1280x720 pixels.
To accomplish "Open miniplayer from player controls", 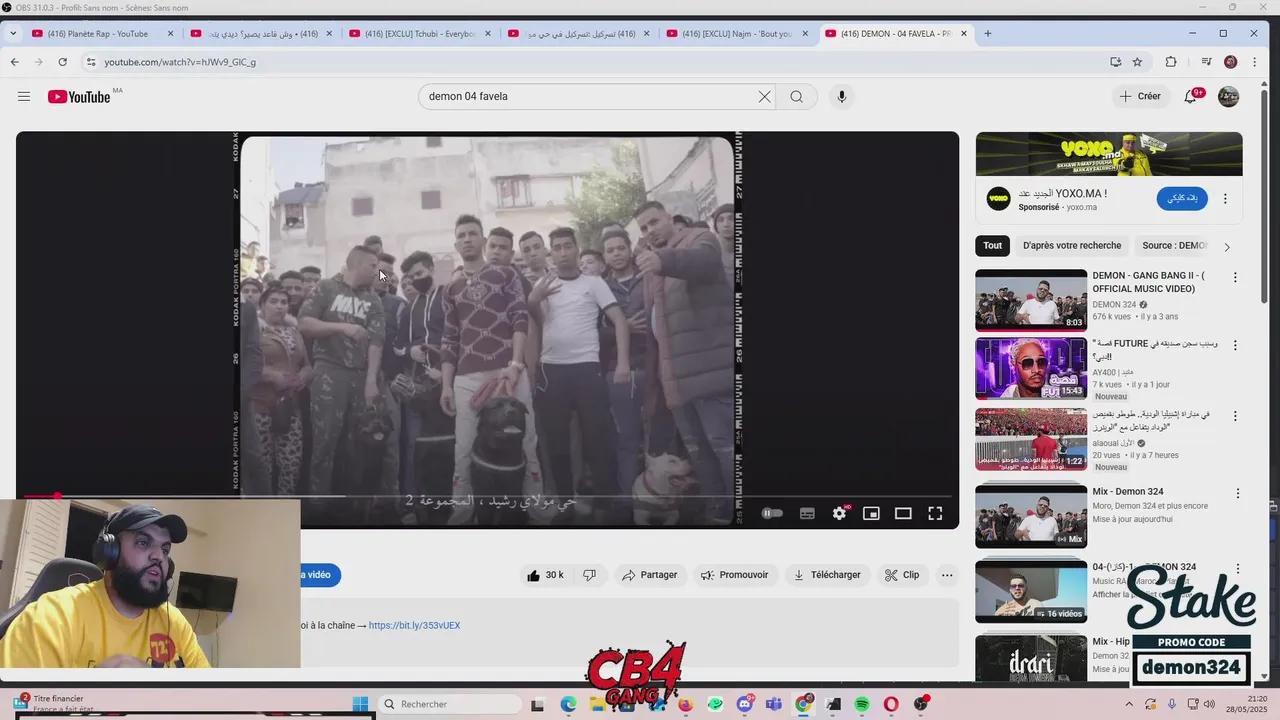I will [871, 513].
